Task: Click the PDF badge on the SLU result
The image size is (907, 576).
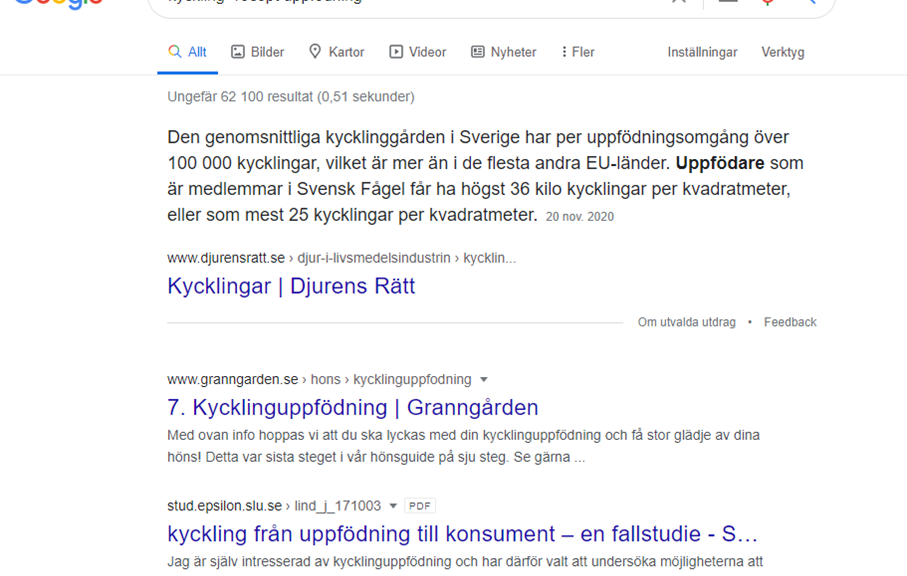Action: 419,506
